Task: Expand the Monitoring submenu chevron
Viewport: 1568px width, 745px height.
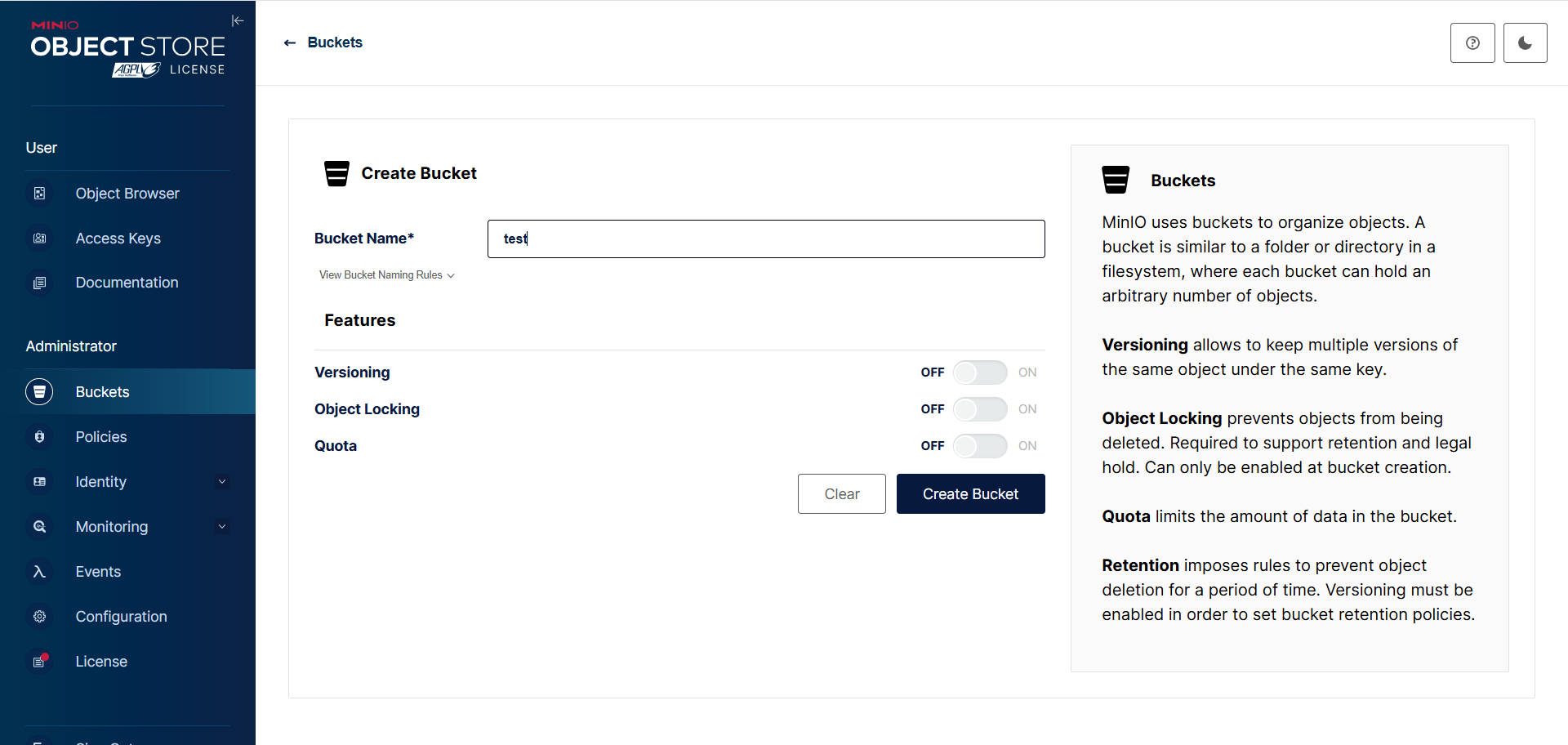Action: coord(222,527)
